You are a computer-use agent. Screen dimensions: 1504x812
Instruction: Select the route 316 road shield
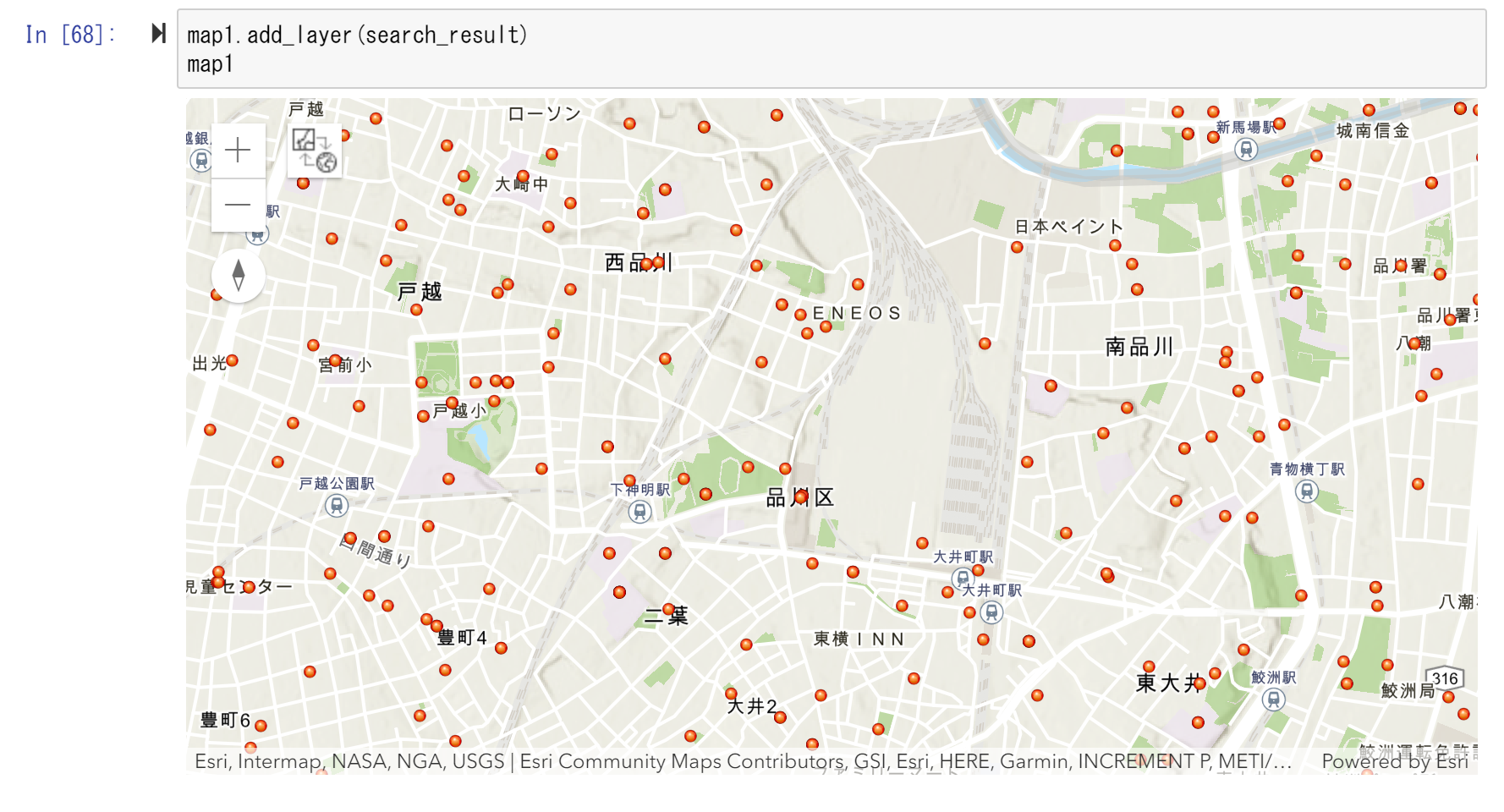coord(1445,678)
